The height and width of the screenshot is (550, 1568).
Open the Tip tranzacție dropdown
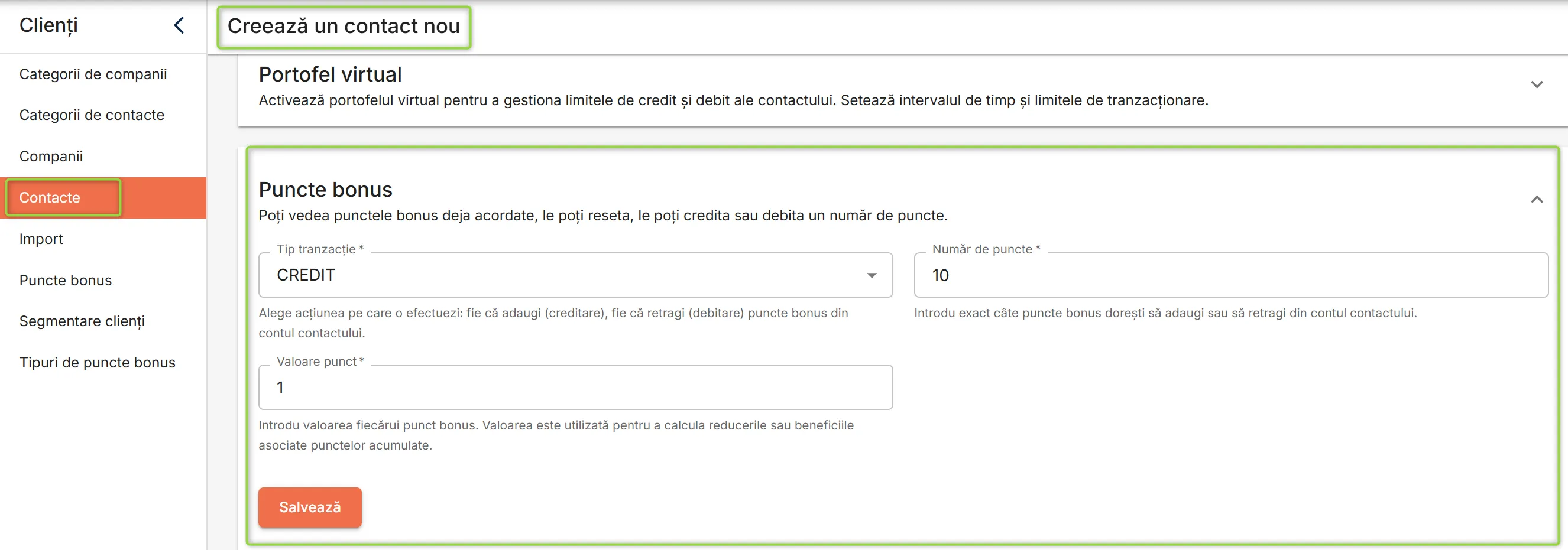click(x=575, y=275)
